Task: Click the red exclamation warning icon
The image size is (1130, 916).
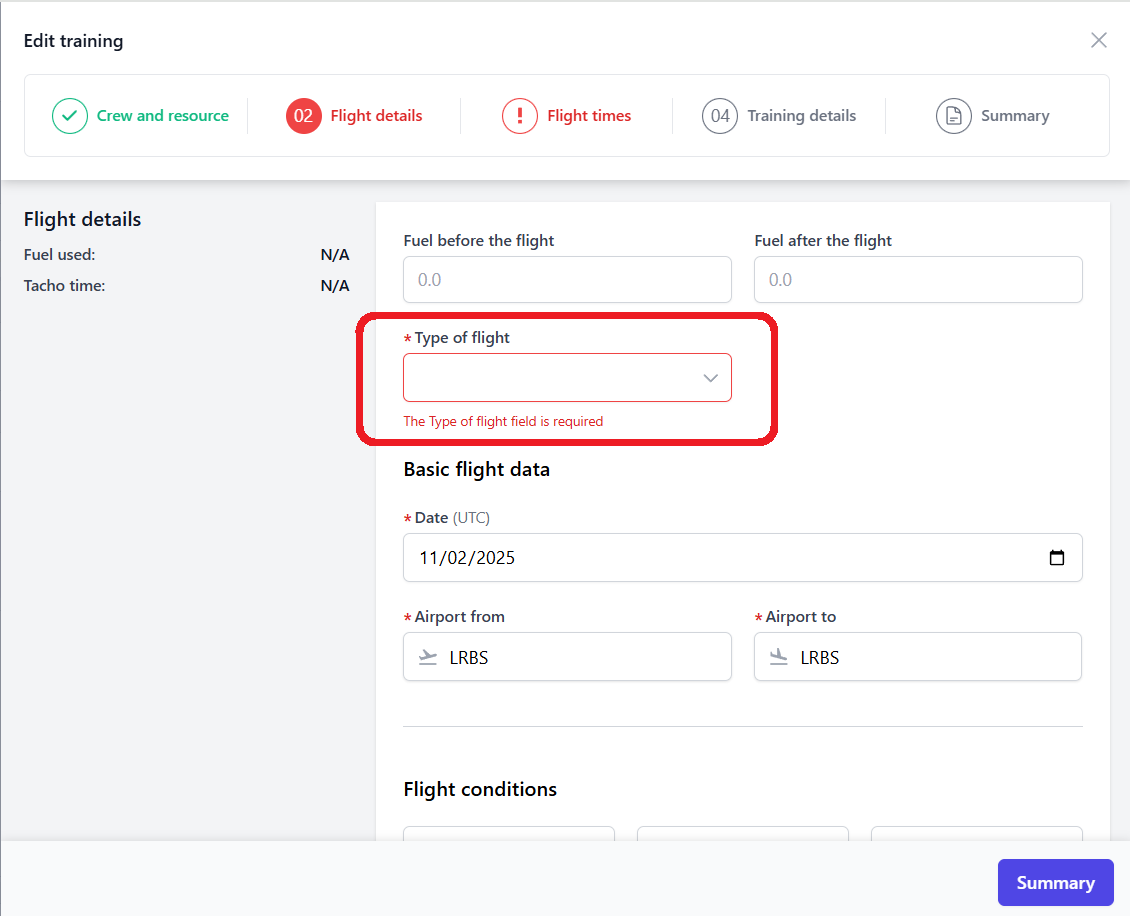Action: click(x=520, y=116)
